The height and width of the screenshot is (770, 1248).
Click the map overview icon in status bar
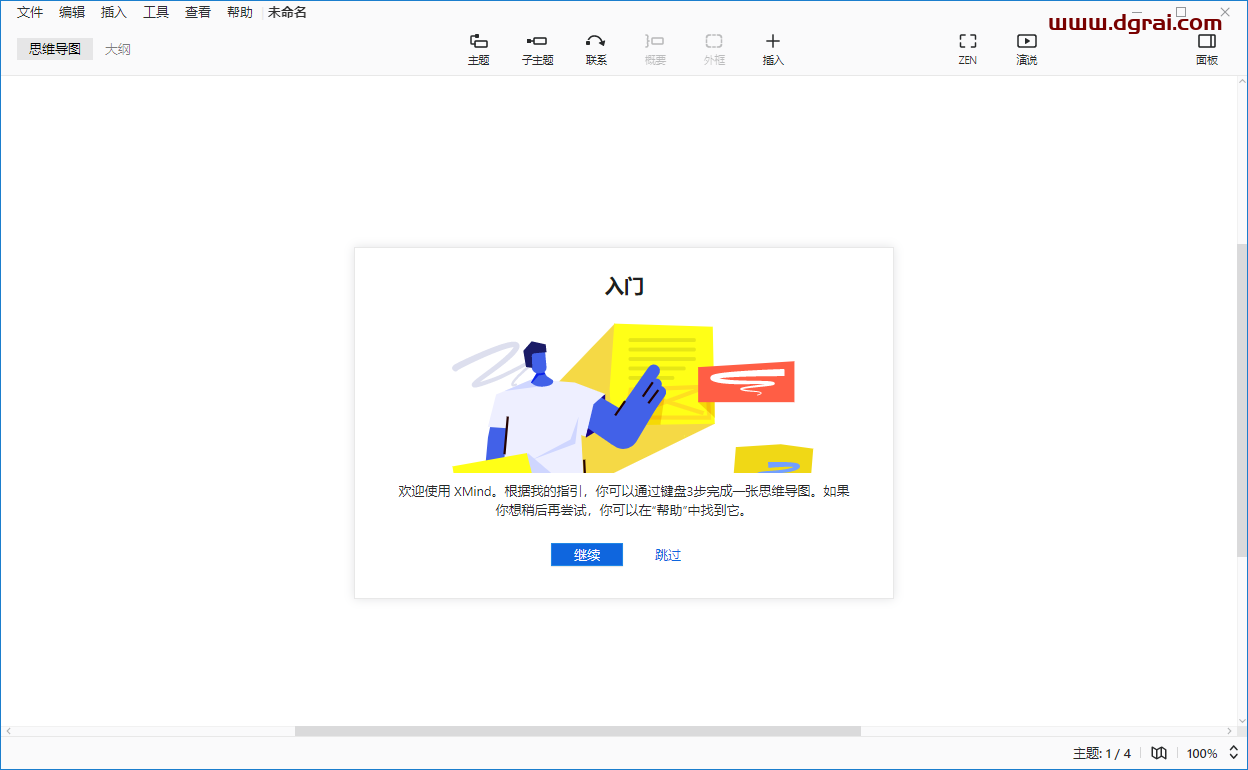point(1159,753)
